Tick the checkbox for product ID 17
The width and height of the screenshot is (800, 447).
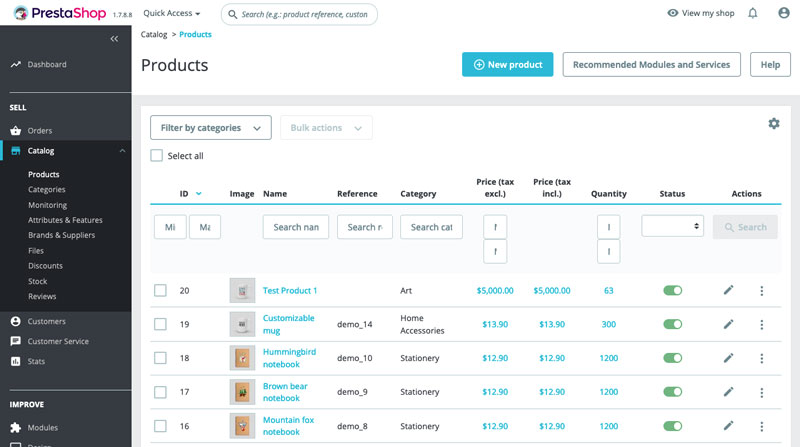coord(160,392)
